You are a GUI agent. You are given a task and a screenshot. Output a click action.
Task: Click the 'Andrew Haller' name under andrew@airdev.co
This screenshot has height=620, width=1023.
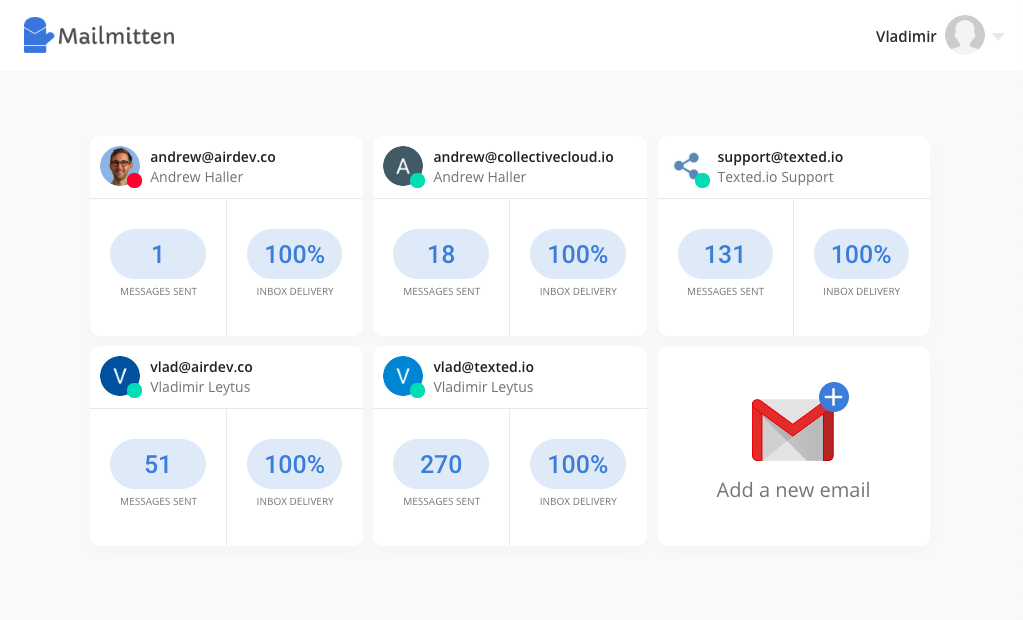[196, 177]
